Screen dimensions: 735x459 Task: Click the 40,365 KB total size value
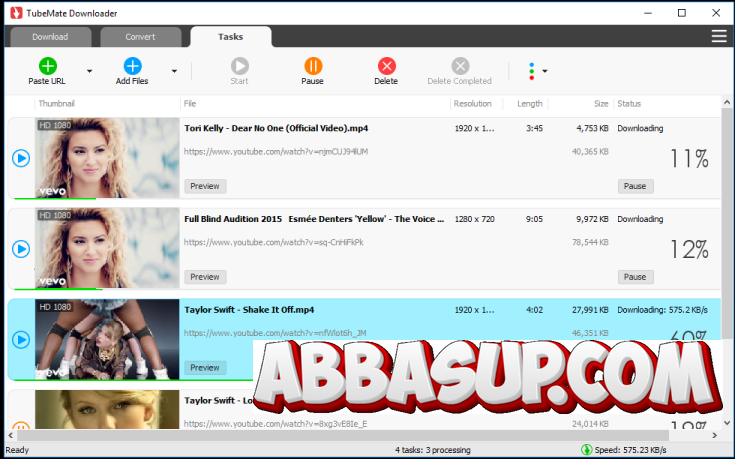click(590, 151)
